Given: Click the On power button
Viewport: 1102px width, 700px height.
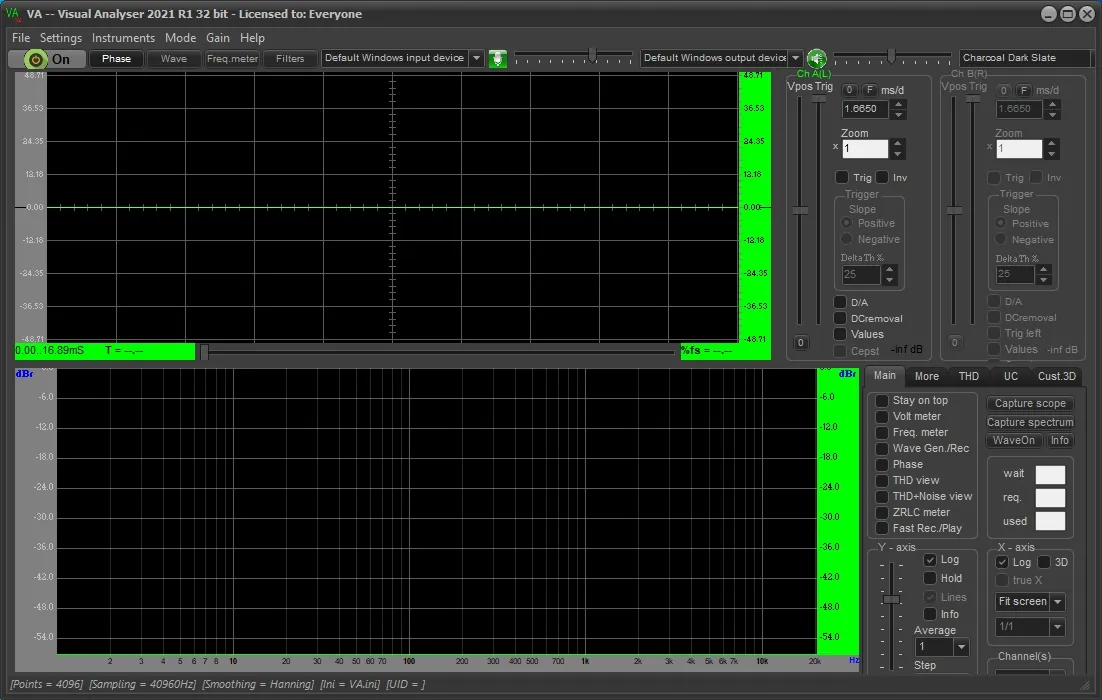Looking at the screenshot, I should pyautogui.click(x=47, y=59).
